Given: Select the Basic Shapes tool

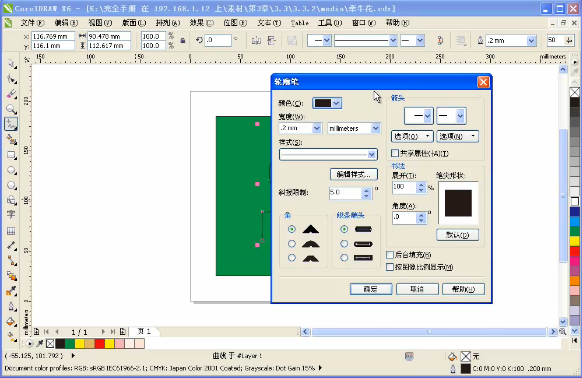Looking at the screenshot, I should (x=12, y=201).
